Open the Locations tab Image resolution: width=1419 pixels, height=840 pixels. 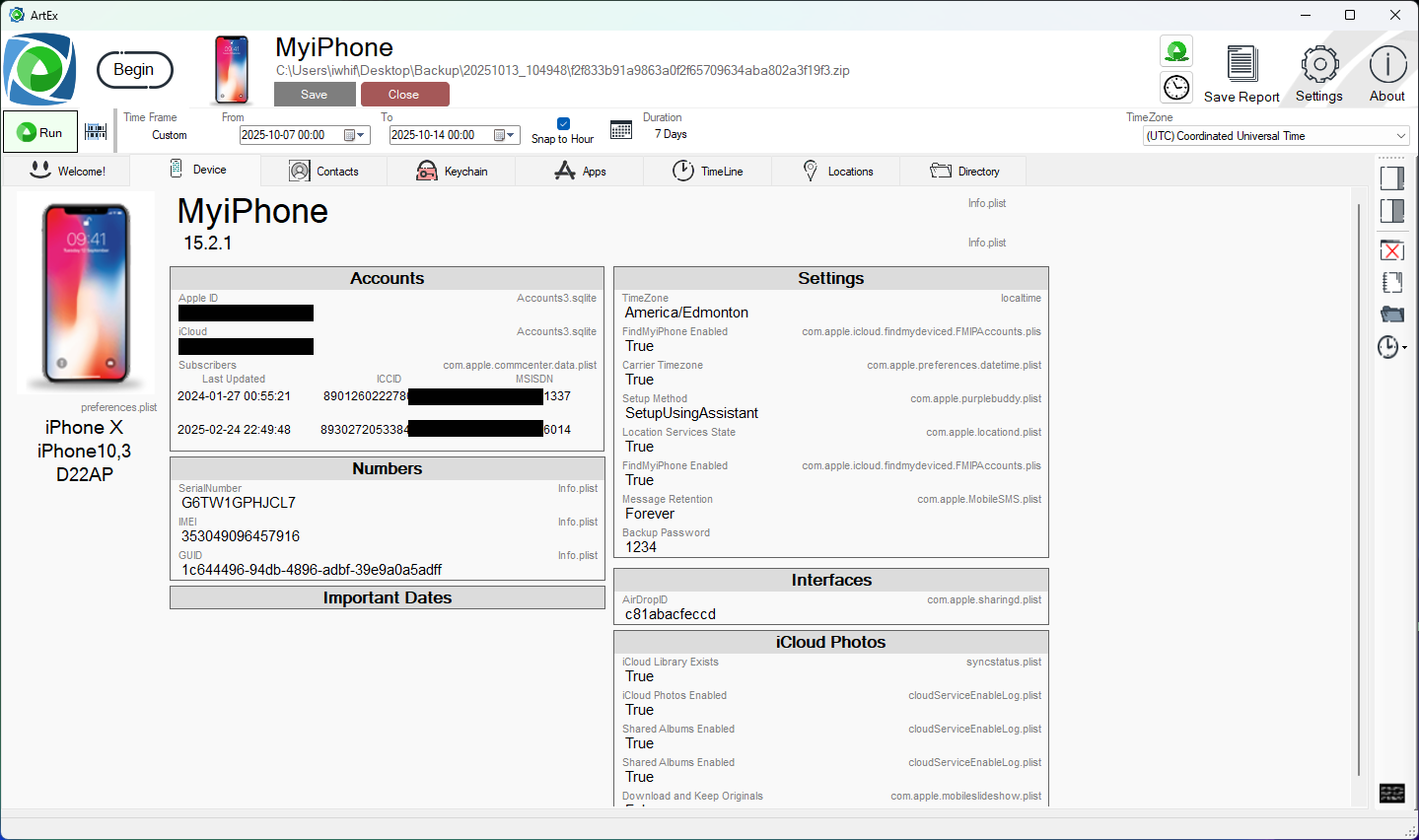point(838,172)
